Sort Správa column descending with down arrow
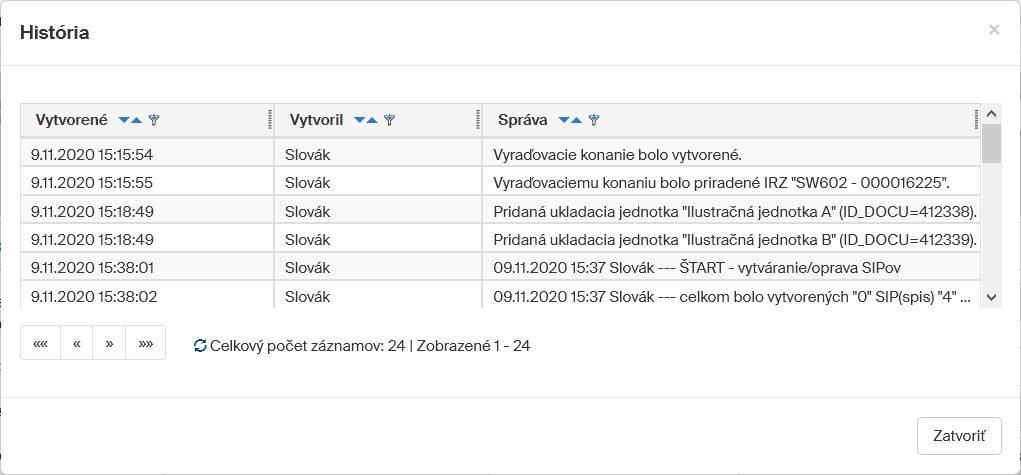Viewport: 1021px width, 475px height. tap(564, 120)
